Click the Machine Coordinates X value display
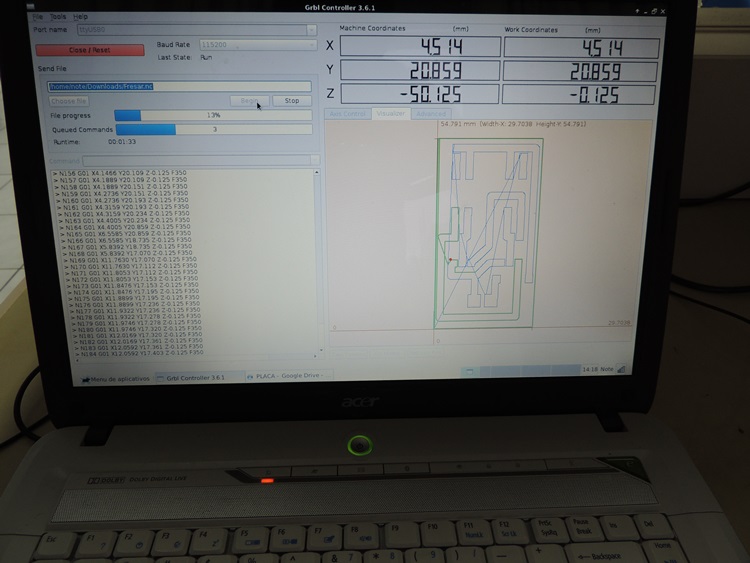This screenshot has height=563, width=750. coord(417,47)
